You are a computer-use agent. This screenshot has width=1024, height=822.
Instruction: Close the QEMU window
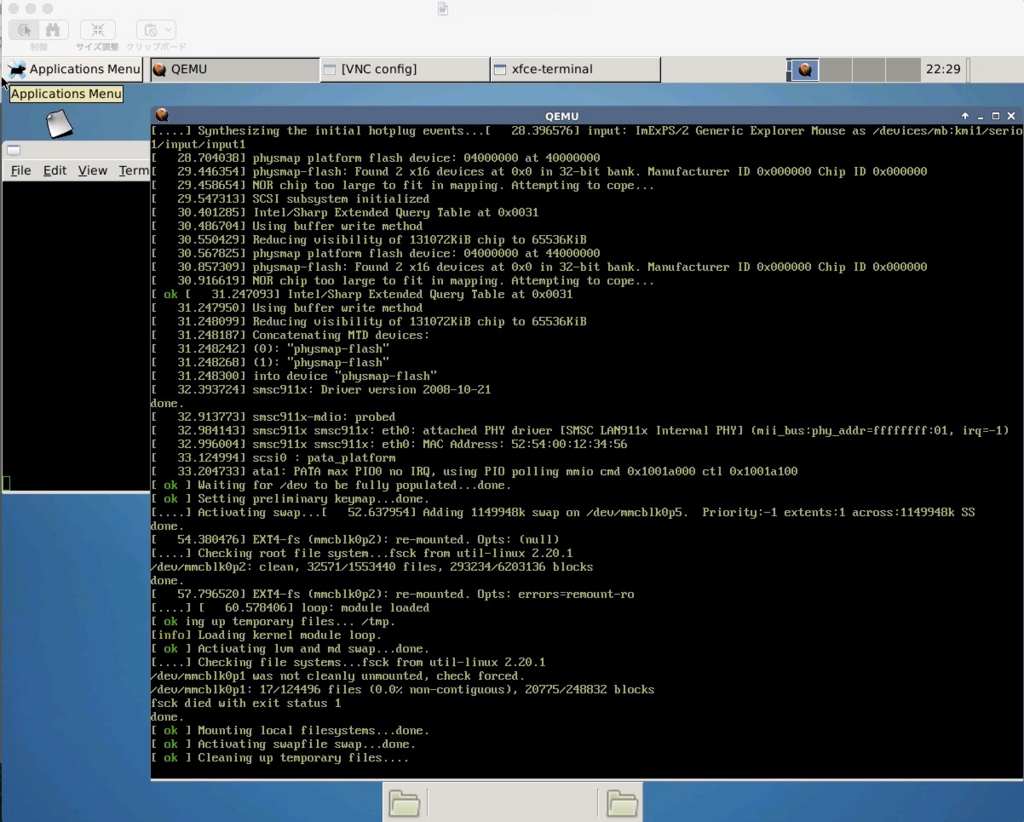click(1012, 116)
